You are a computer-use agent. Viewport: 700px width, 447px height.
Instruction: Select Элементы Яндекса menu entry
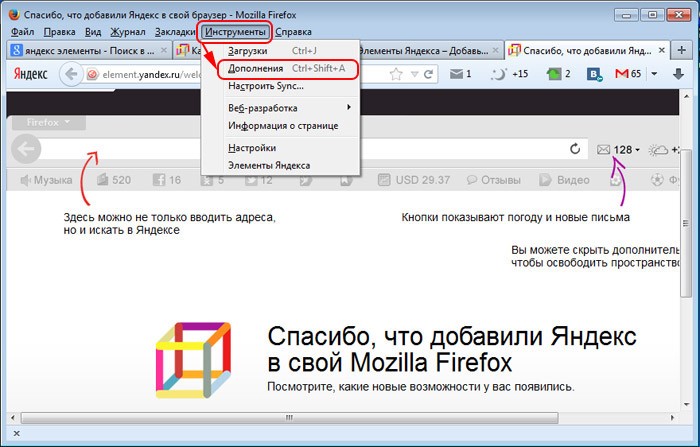click(280, 166)
